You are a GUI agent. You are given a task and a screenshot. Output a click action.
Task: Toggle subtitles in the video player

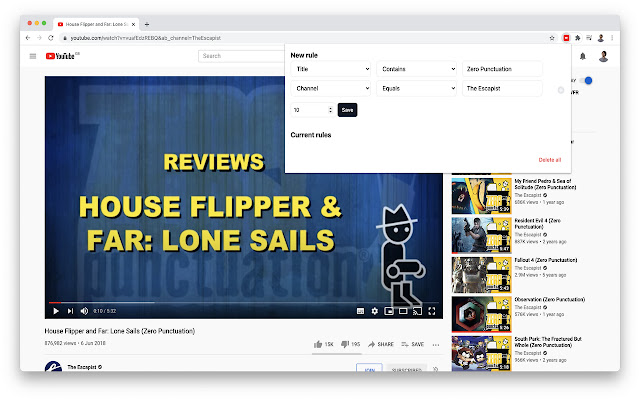point(360,311)
